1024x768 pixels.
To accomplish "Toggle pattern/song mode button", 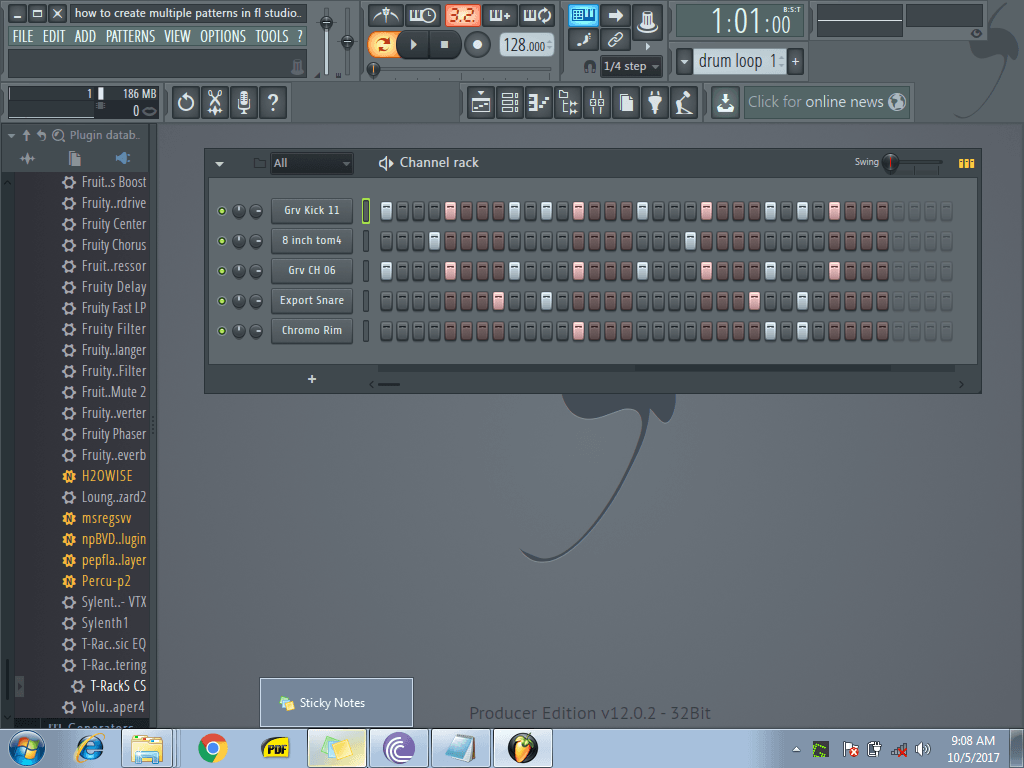I will tap(381, 45).
